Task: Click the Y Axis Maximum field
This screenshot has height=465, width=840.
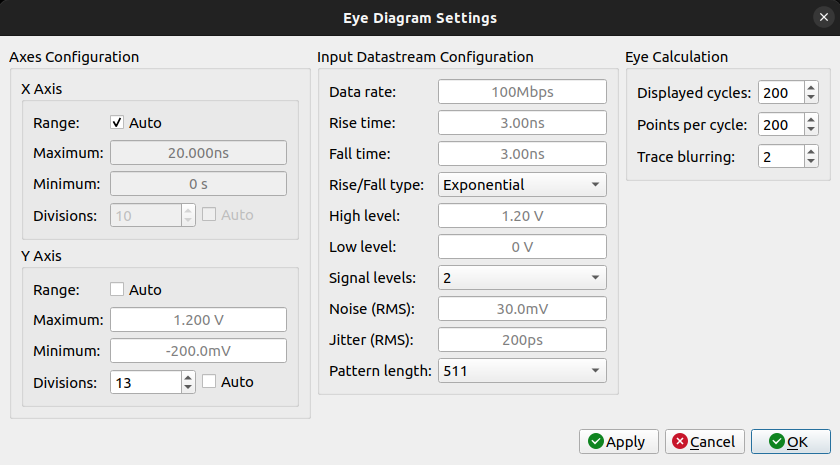Action: point(198,320)
